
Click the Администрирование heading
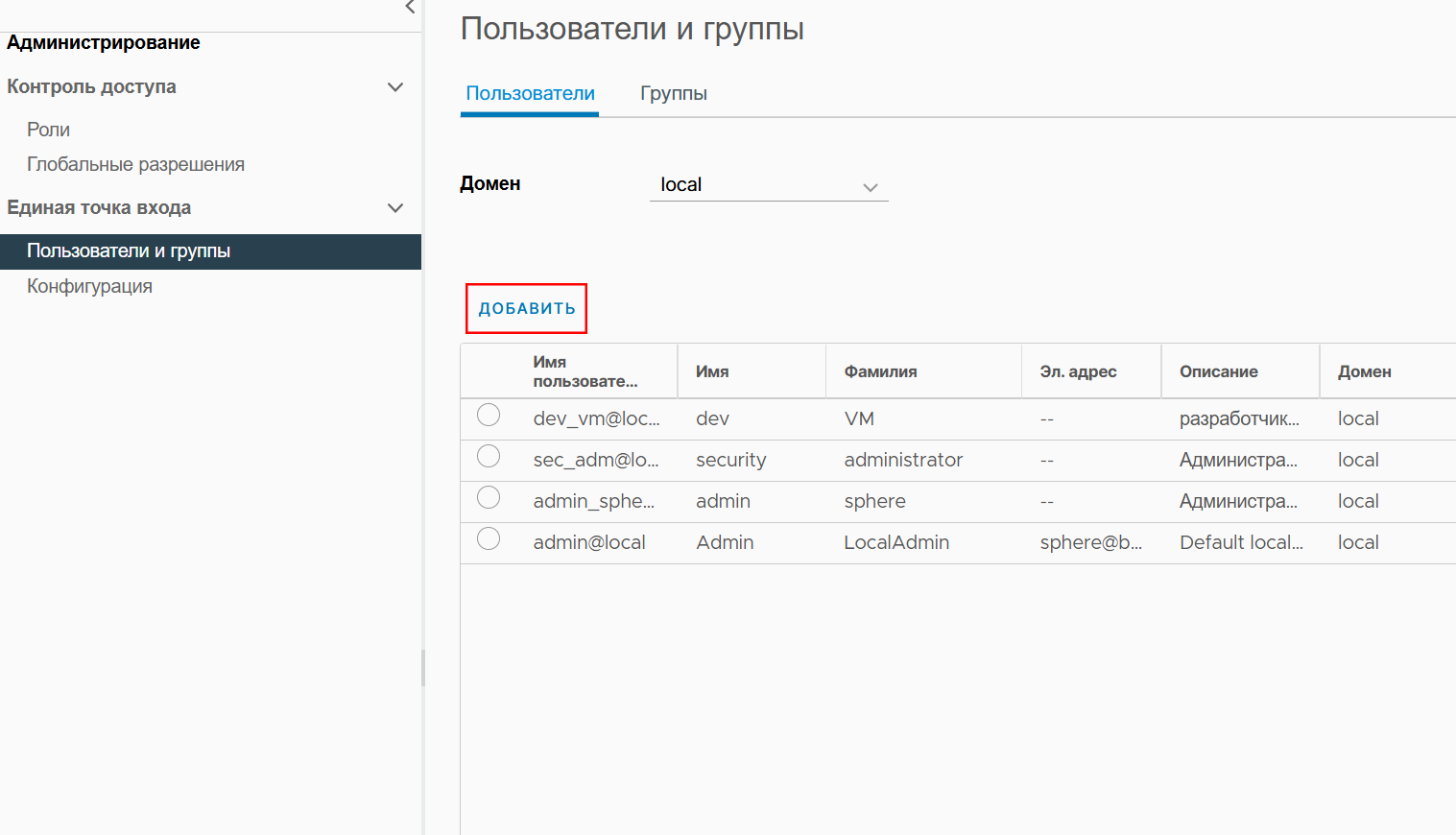[x=104, y=42]
